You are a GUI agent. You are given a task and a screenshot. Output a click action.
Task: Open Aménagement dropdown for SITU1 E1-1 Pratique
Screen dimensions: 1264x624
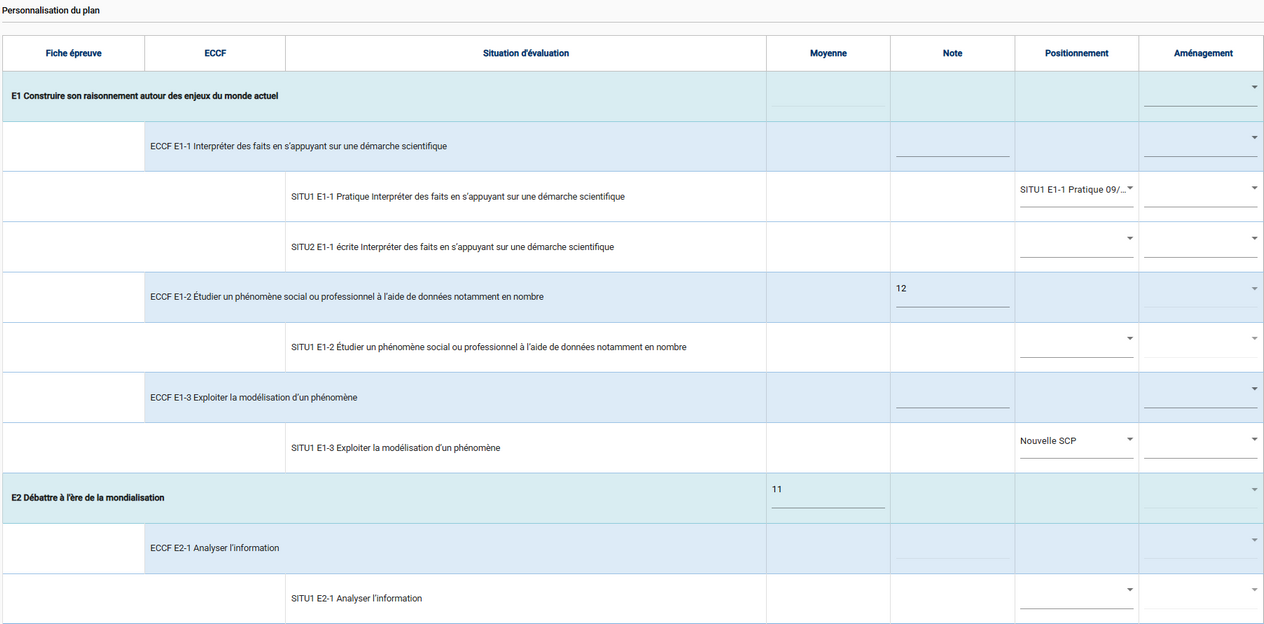click(1200, 190)
